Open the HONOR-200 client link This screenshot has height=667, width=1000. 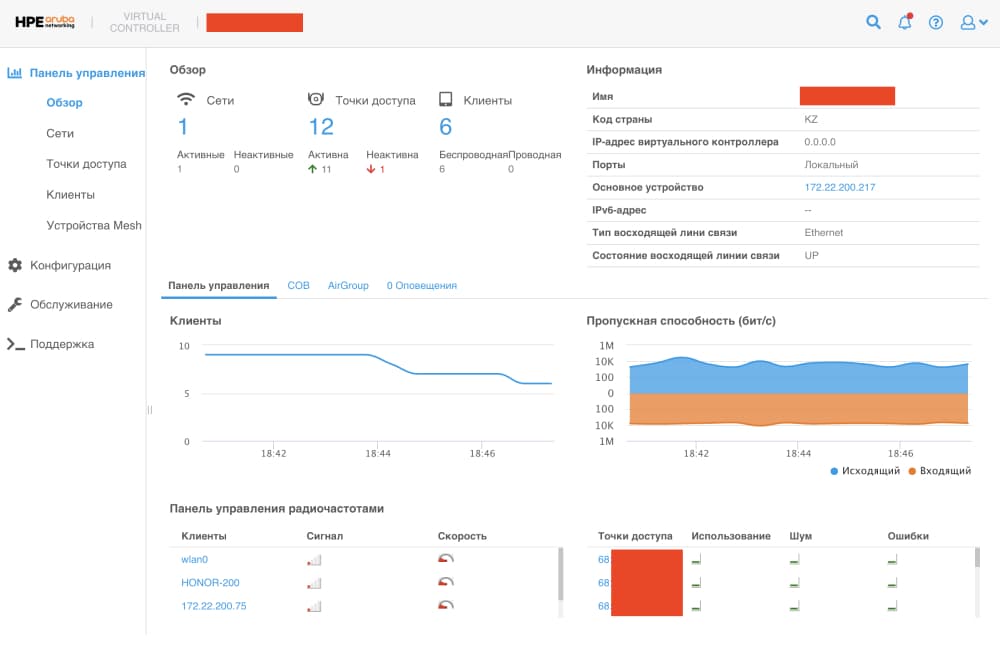tap(210, 583)
